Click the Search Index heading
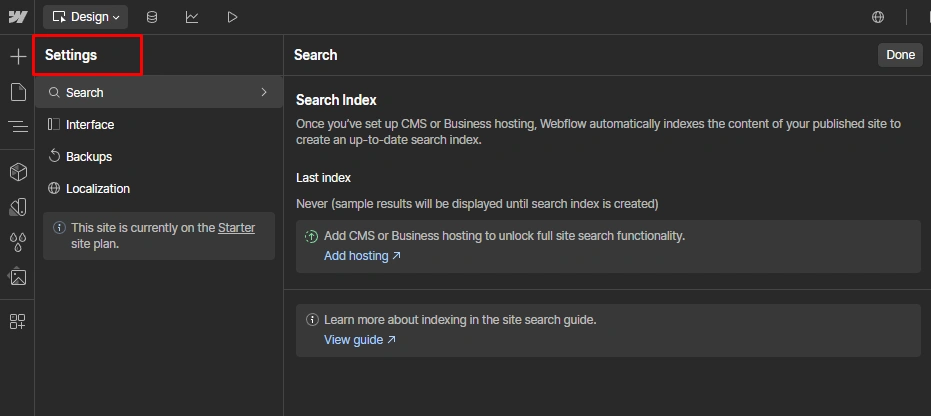This screenshot has width=931, height=416. click(x=336, y=100)
